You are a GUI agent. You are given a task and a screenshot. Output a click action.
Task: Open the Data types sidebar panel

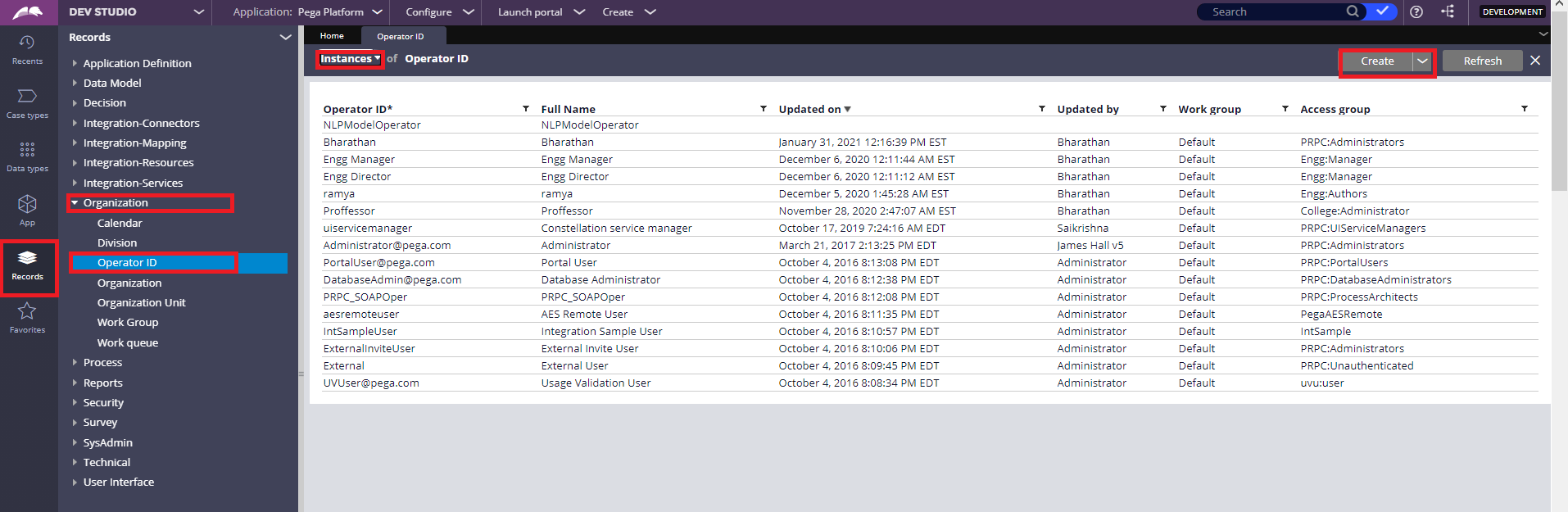tap(27, 156)
